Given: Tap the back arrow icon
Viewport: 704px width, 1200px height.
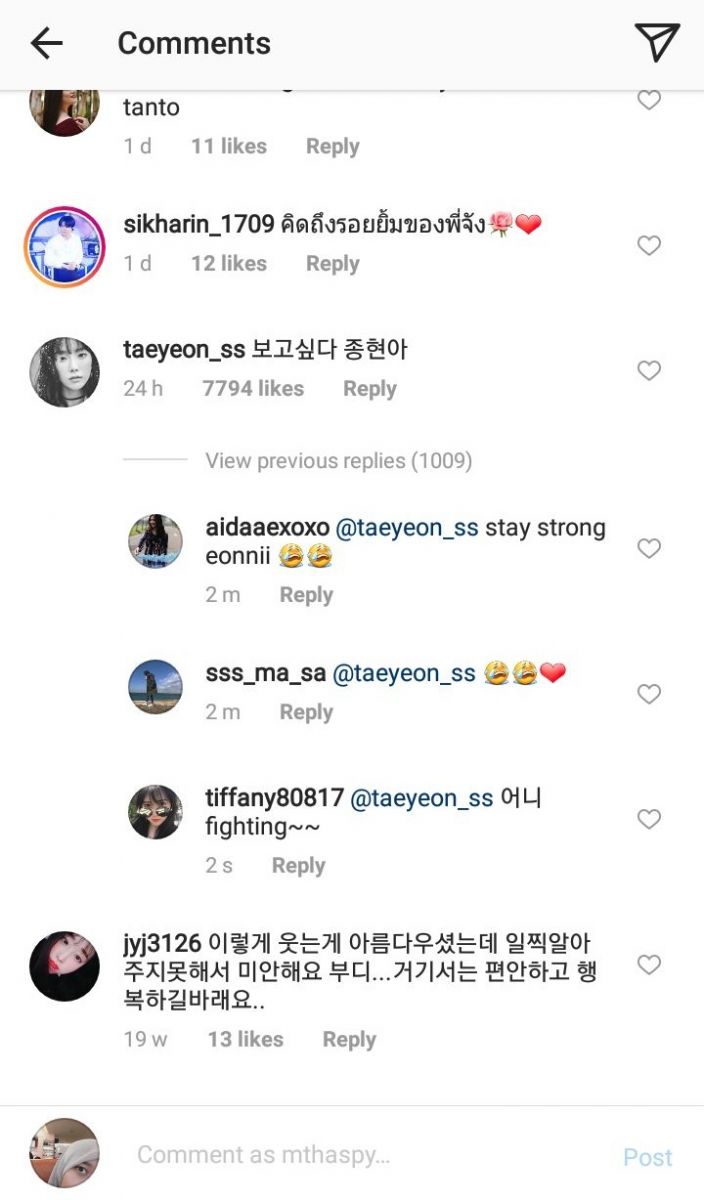Looking at the screenshot, I should pos(47,43).
